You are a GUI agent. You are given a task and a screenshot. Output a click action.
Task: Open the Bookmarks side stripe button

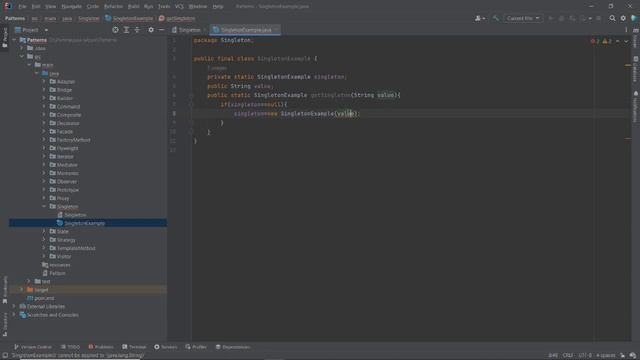click(4, 290)
